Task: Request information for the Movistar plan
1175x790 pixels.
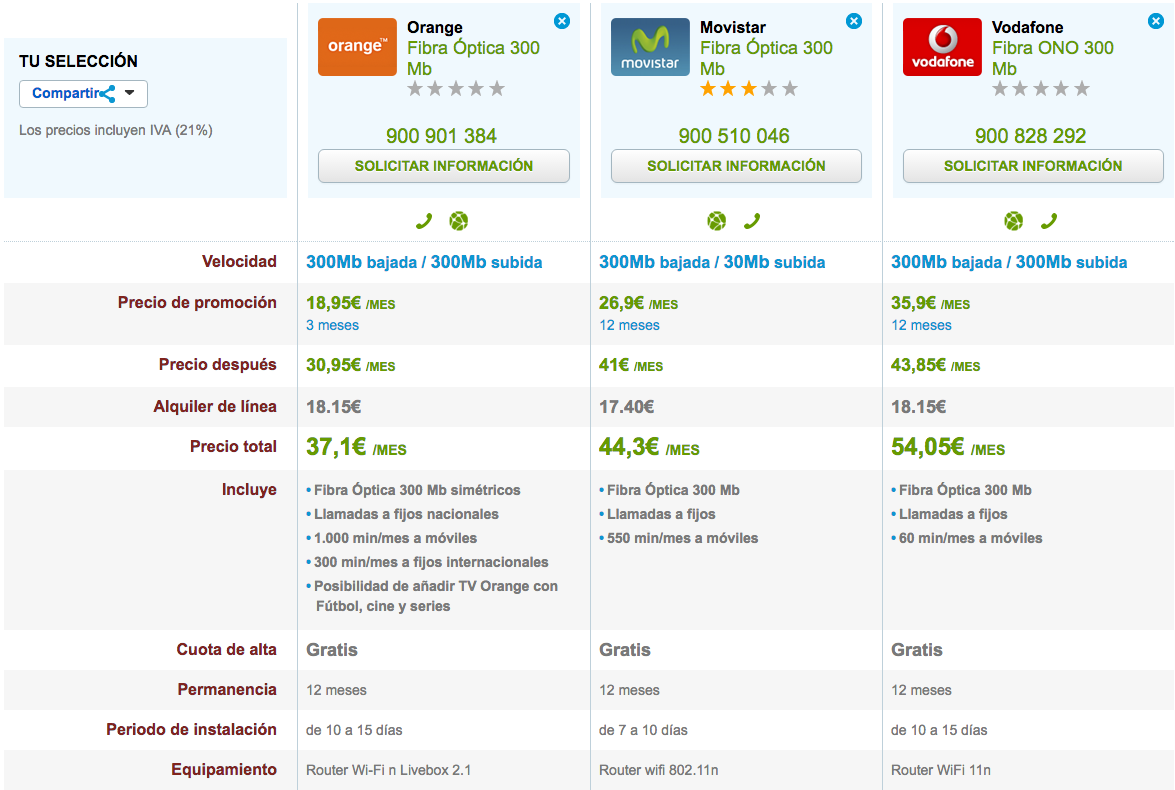Action: coord(736,166)
